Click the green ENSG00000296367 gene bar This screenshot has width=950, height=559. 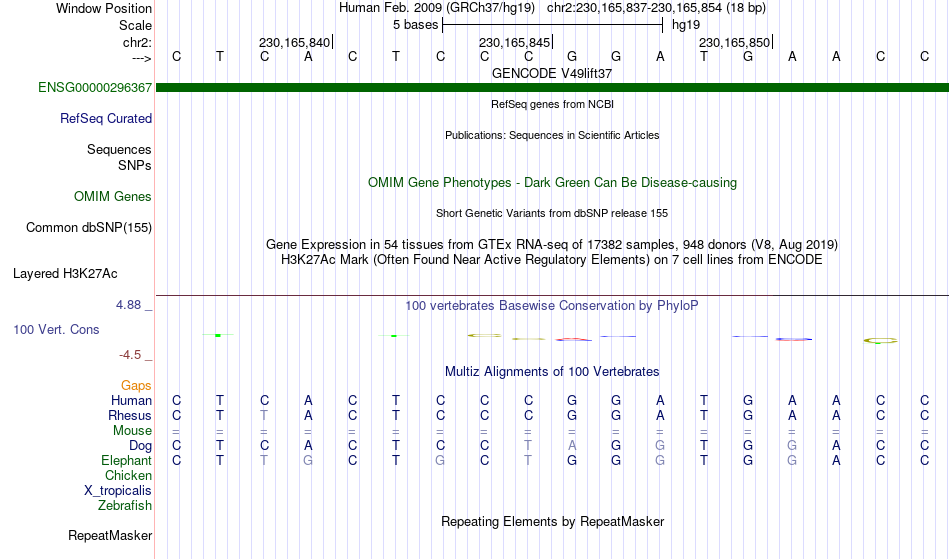click(552, 88)
